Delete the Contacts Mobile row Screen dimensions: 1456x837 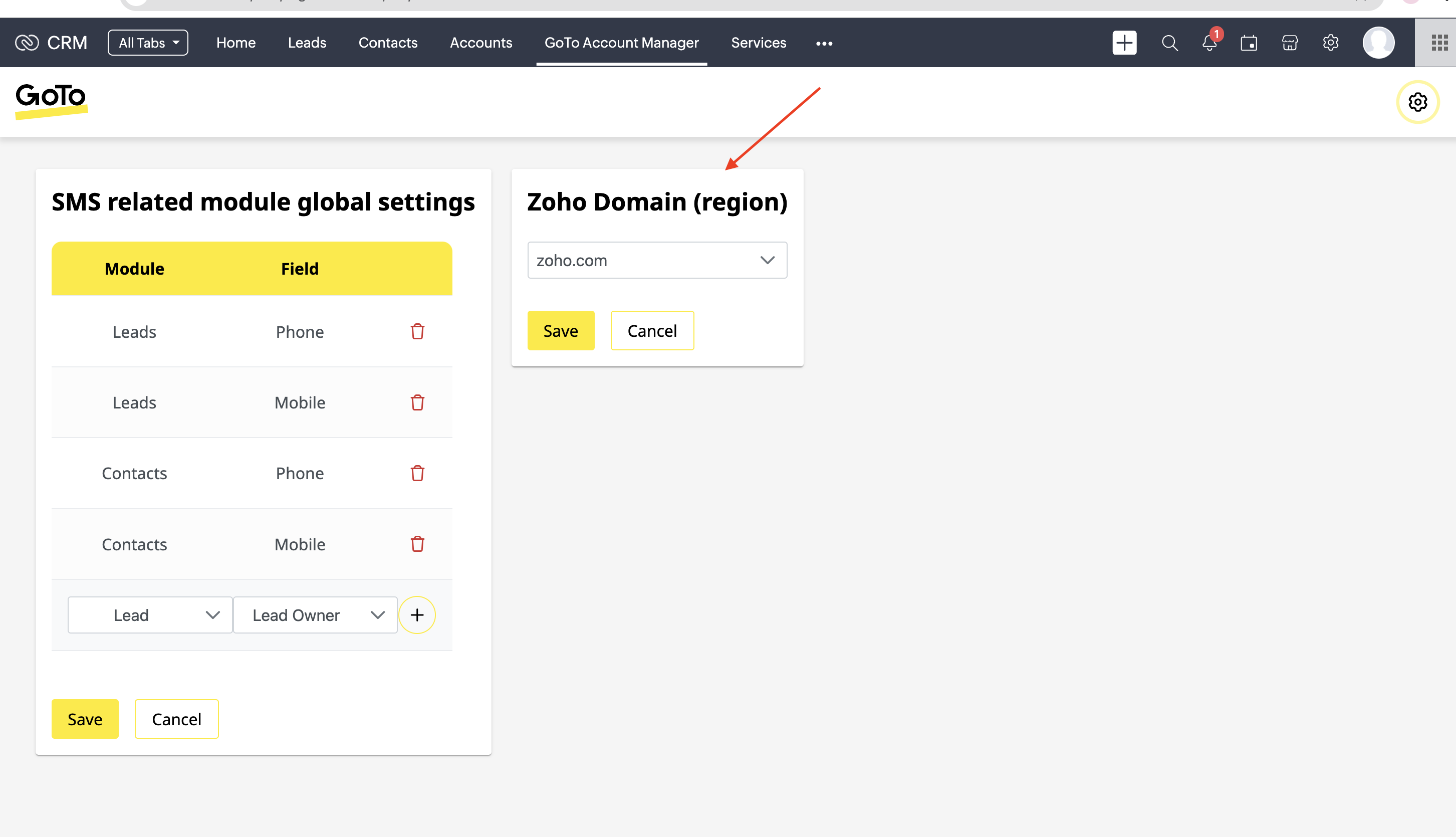(x=417, y=544)
